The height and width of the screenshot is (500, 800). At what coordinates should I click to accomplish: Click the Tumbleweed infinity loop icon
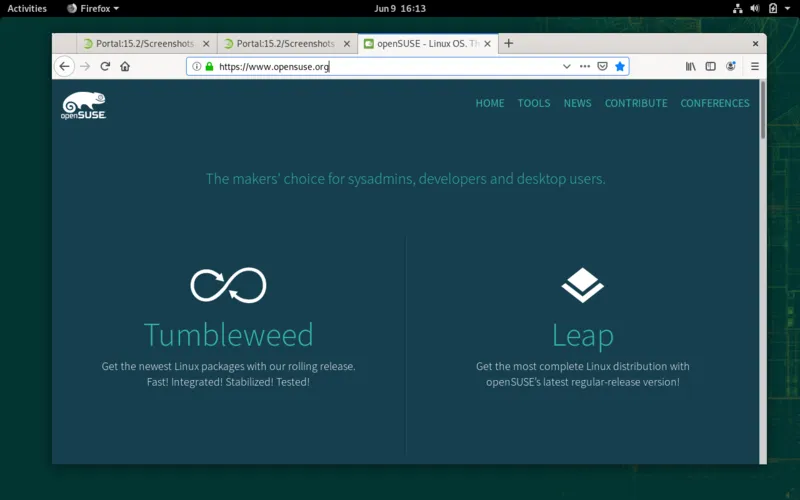pos(228,285)
